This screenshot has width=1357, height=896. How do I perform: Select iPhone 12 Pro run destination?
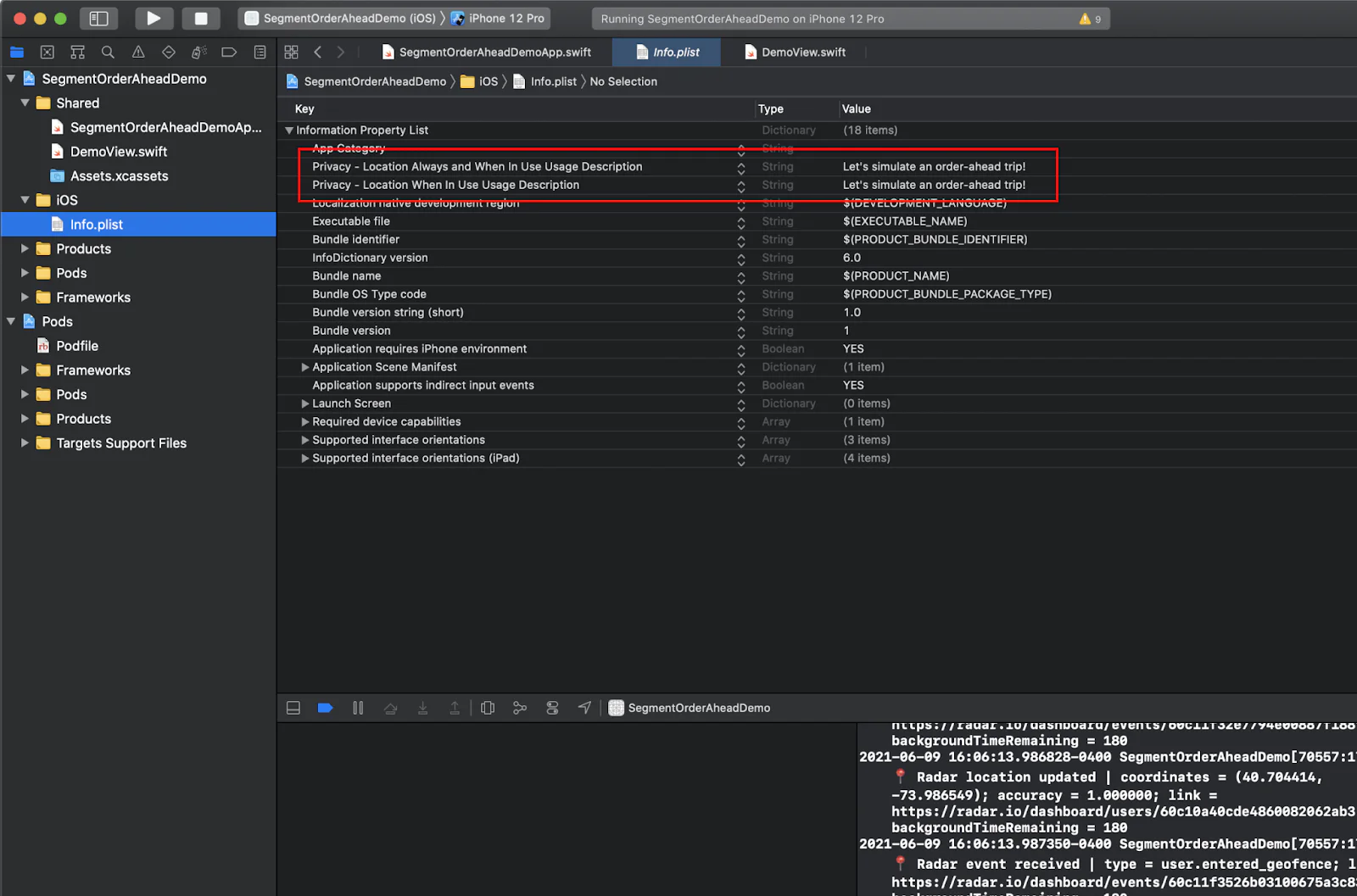point(505,18)
